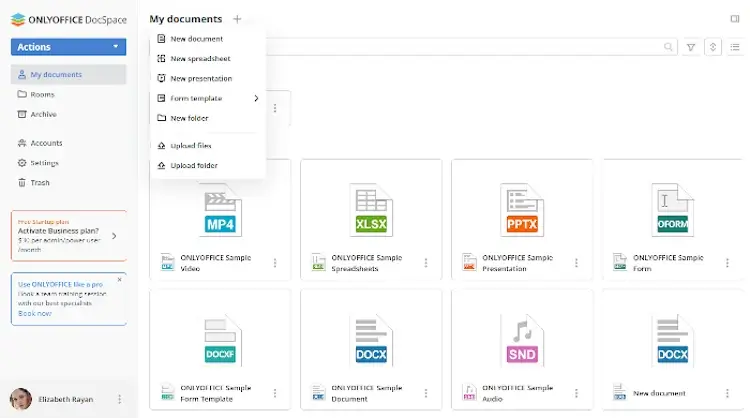Open the PPTX Sample Presentation thumbnail
This screenshot has height=418, width=750.
522,210
